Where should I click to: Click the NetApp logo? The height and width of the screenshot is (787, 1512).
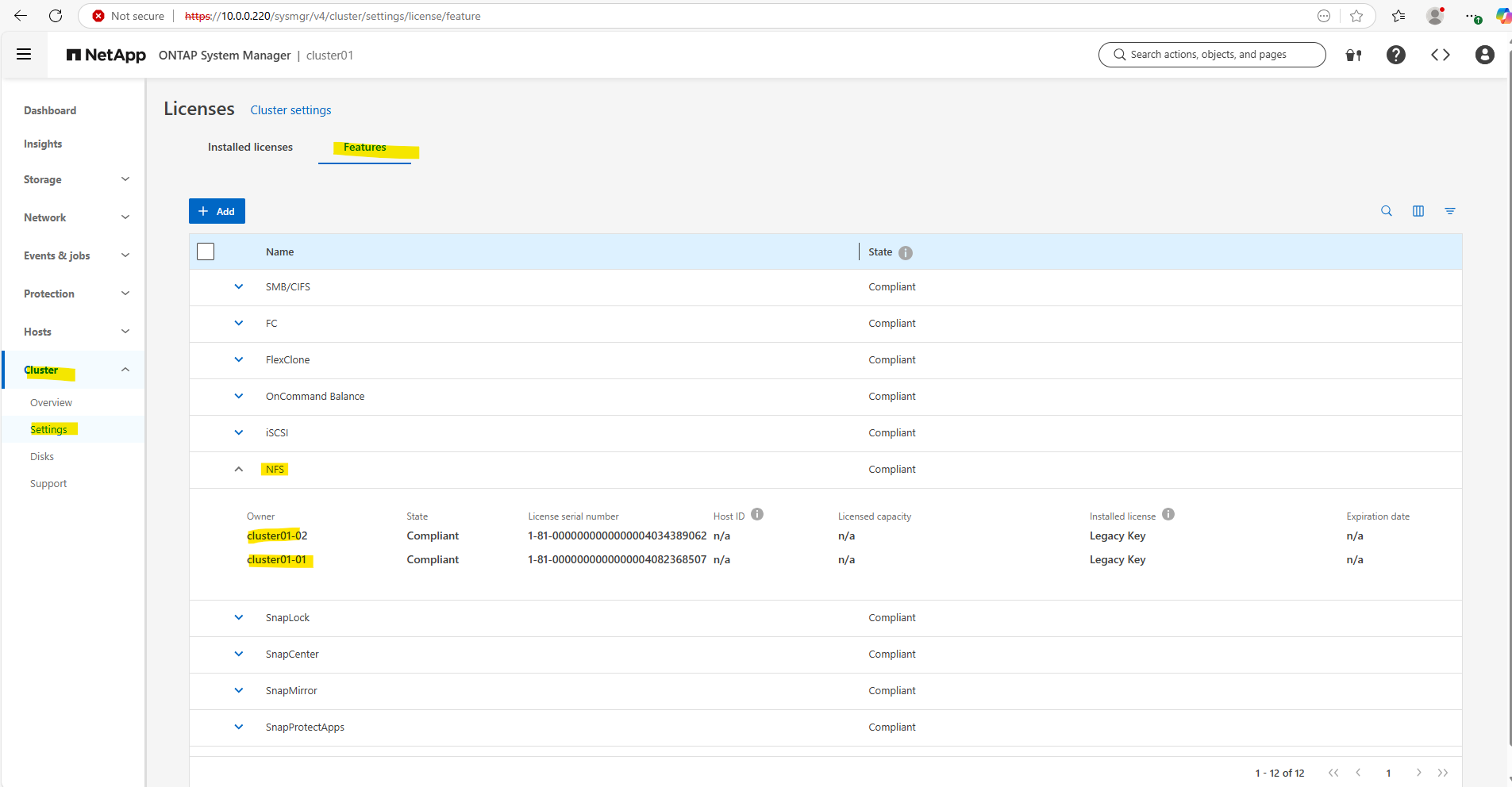coord(106,55)
